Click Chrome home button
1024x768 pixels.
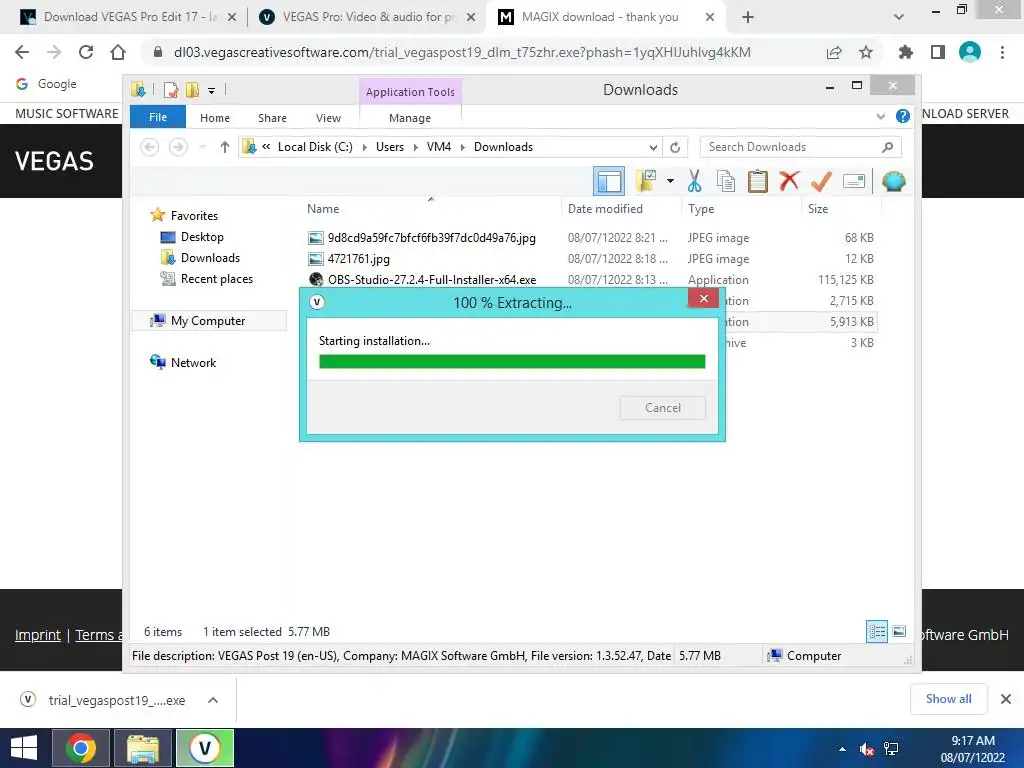pyautogui.click(x=118, y=52)
